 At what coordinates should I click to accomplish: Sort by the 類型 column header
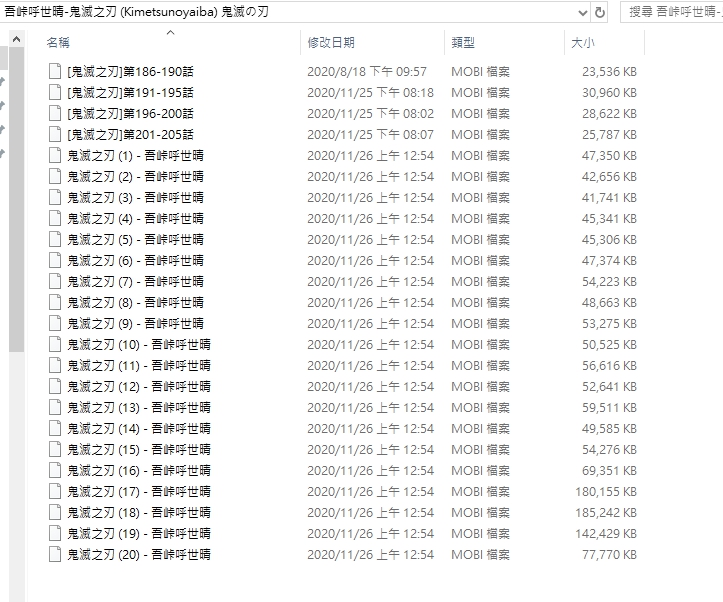click(463, 43)
